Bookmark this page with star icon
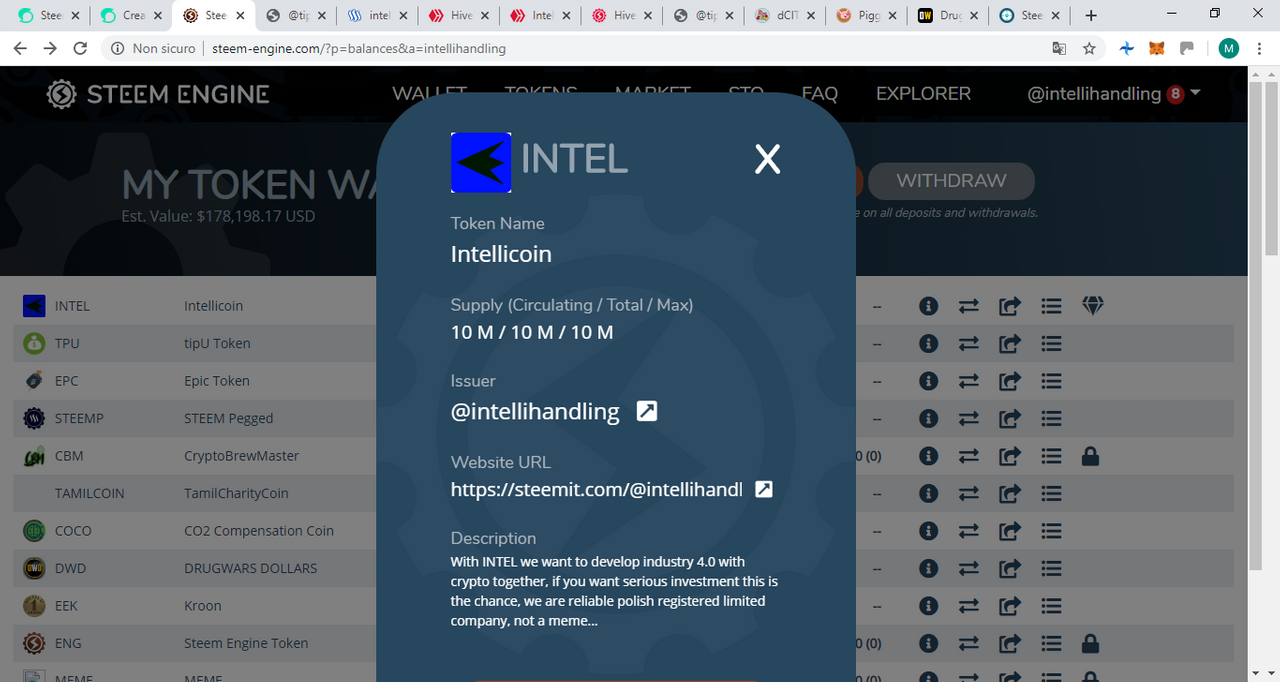The image size is (1280, 682). click(1089, 48)
